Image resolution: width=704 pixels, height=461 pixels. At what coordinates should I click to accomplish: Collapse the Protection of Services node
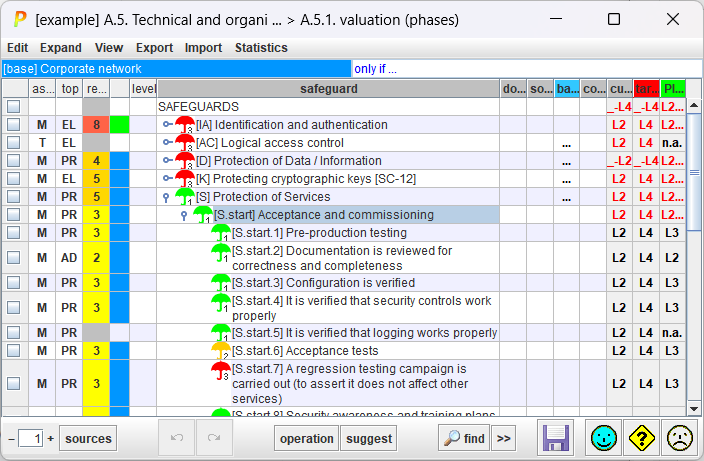click(x=166, y=197)
